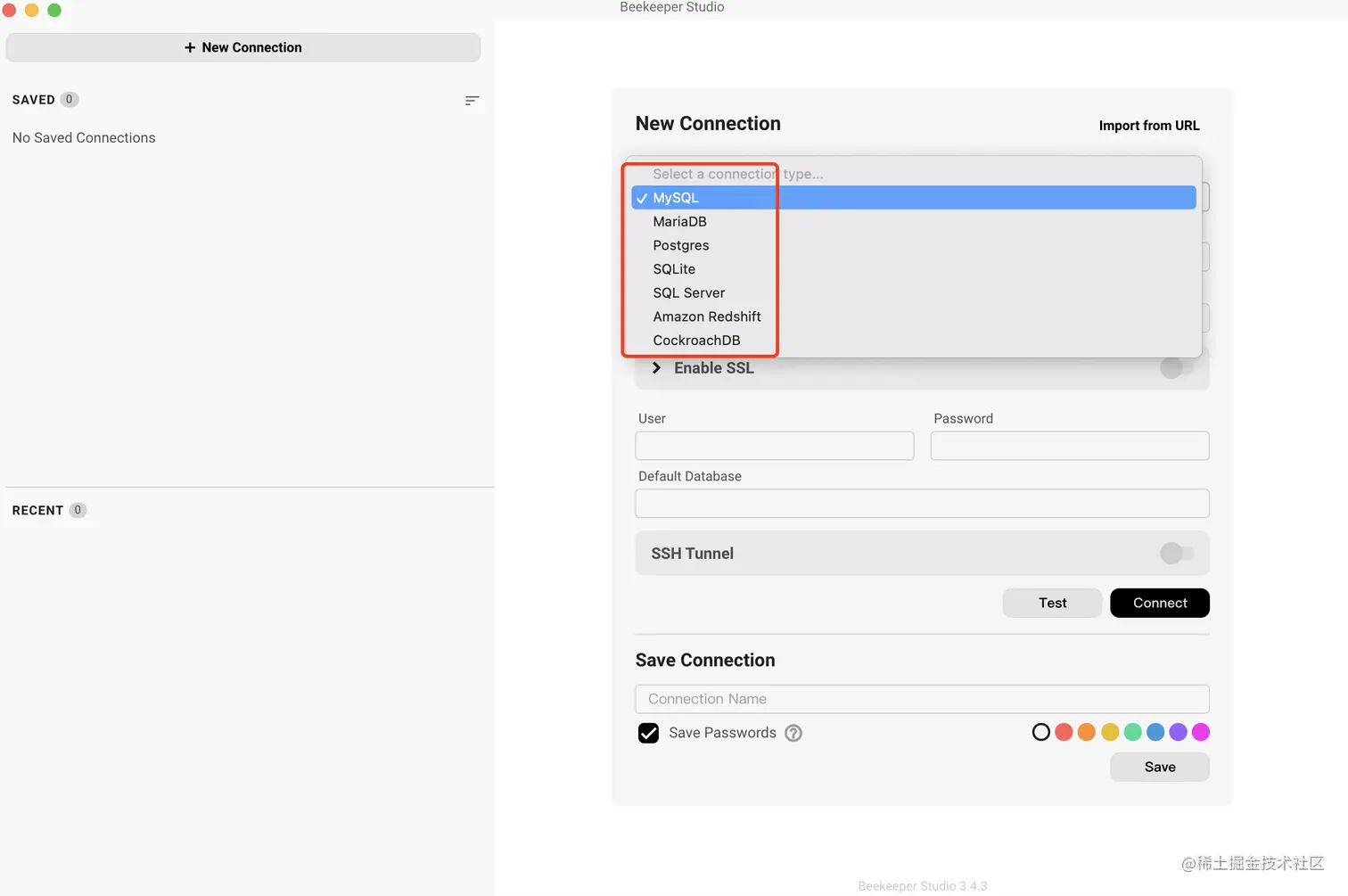1348x896 pixels.
Task: Select SQLite in the dropdown list
Action: click(913, 269)
